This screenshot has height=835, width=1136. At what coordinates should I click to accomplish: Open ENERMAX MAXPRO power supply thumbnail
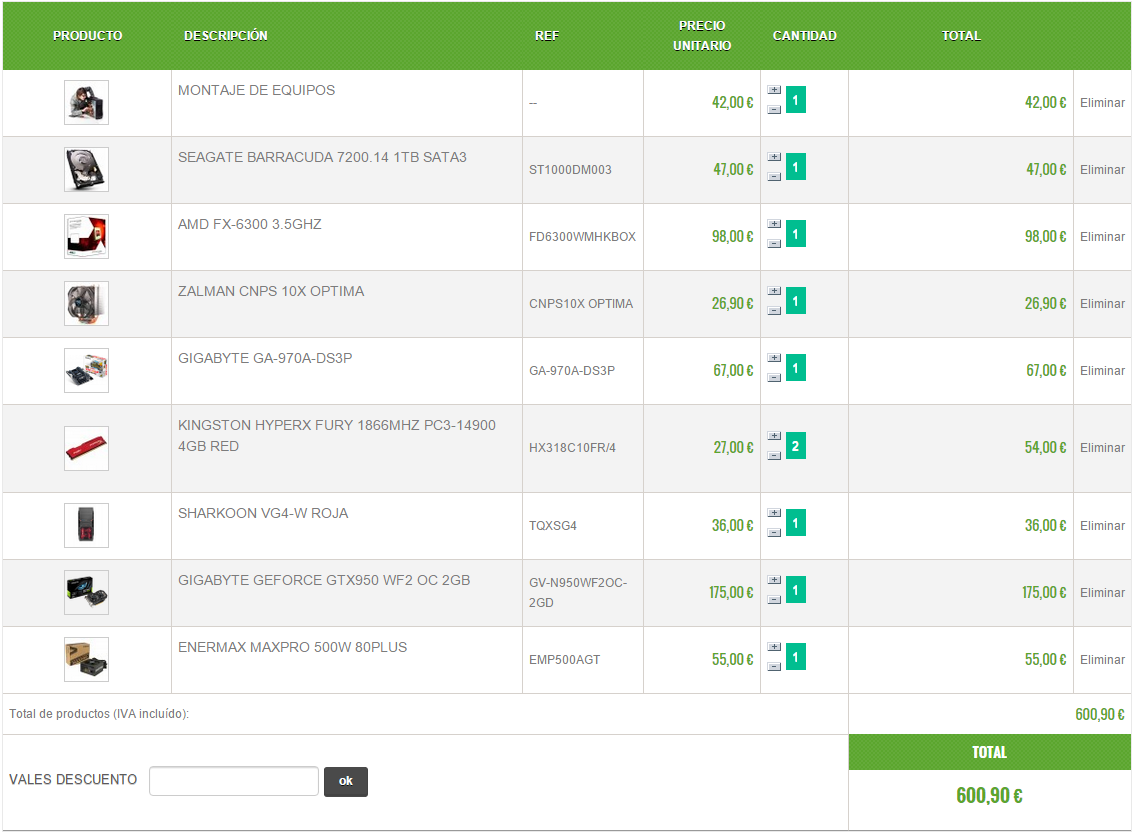86,660
